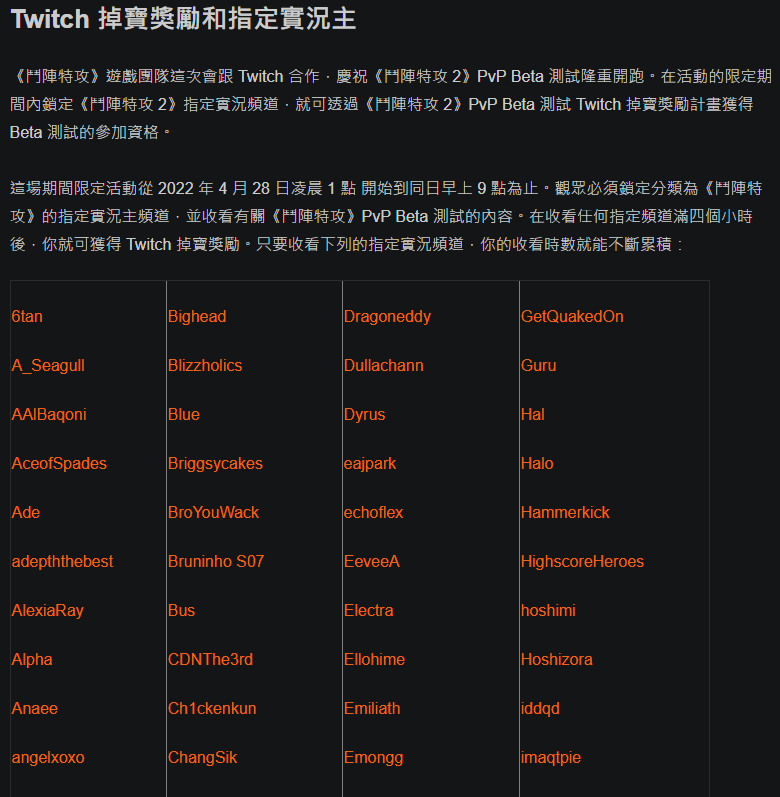Click the echoflex streamer link
This screenshot has width=780, height=797.
[373, 512]
